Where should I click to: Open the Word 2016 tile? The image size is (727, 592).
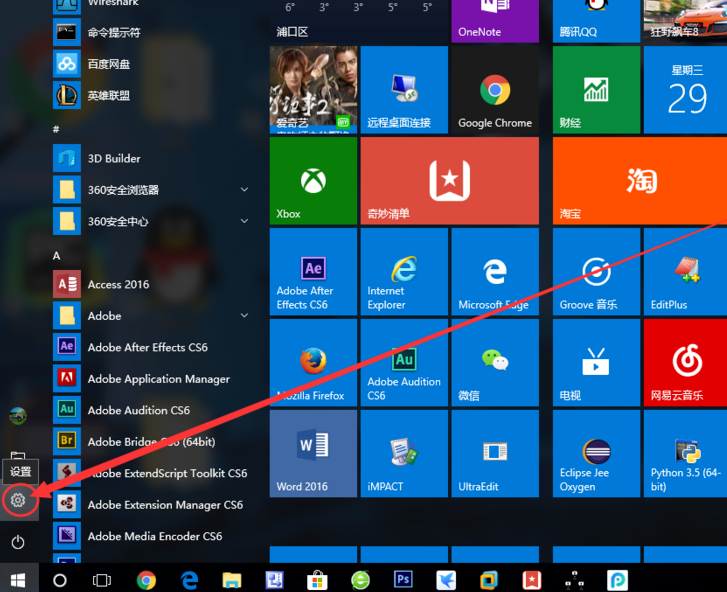tap(313, 453)
